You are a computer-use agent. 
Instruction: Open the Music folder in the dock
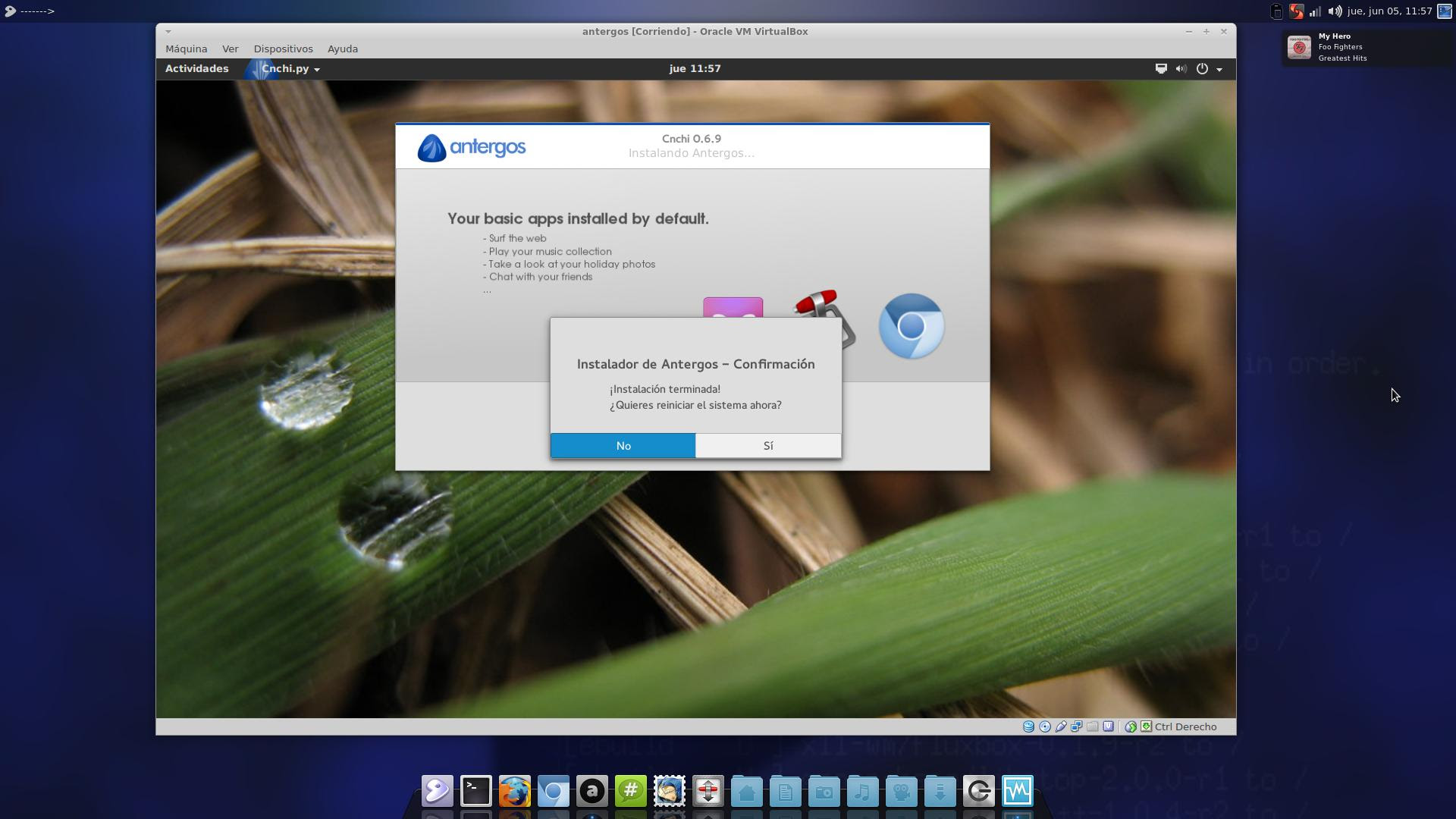[x=862, y=792]
